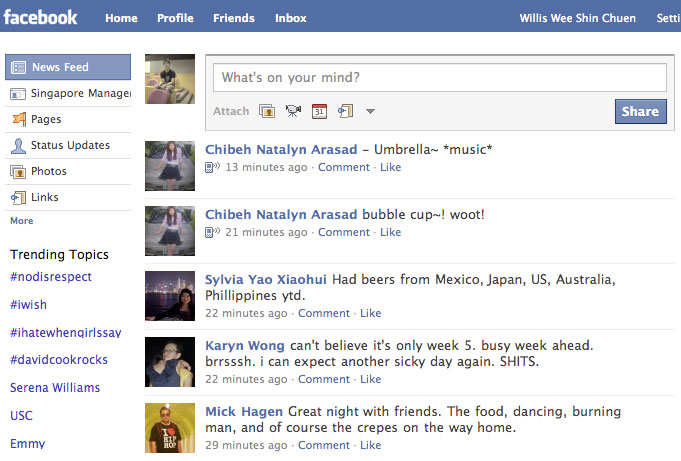This screenshot has width=681, height=461.
Task: Click the attach video camera icon
Action: pyautogui.click(x=293, y=112)
